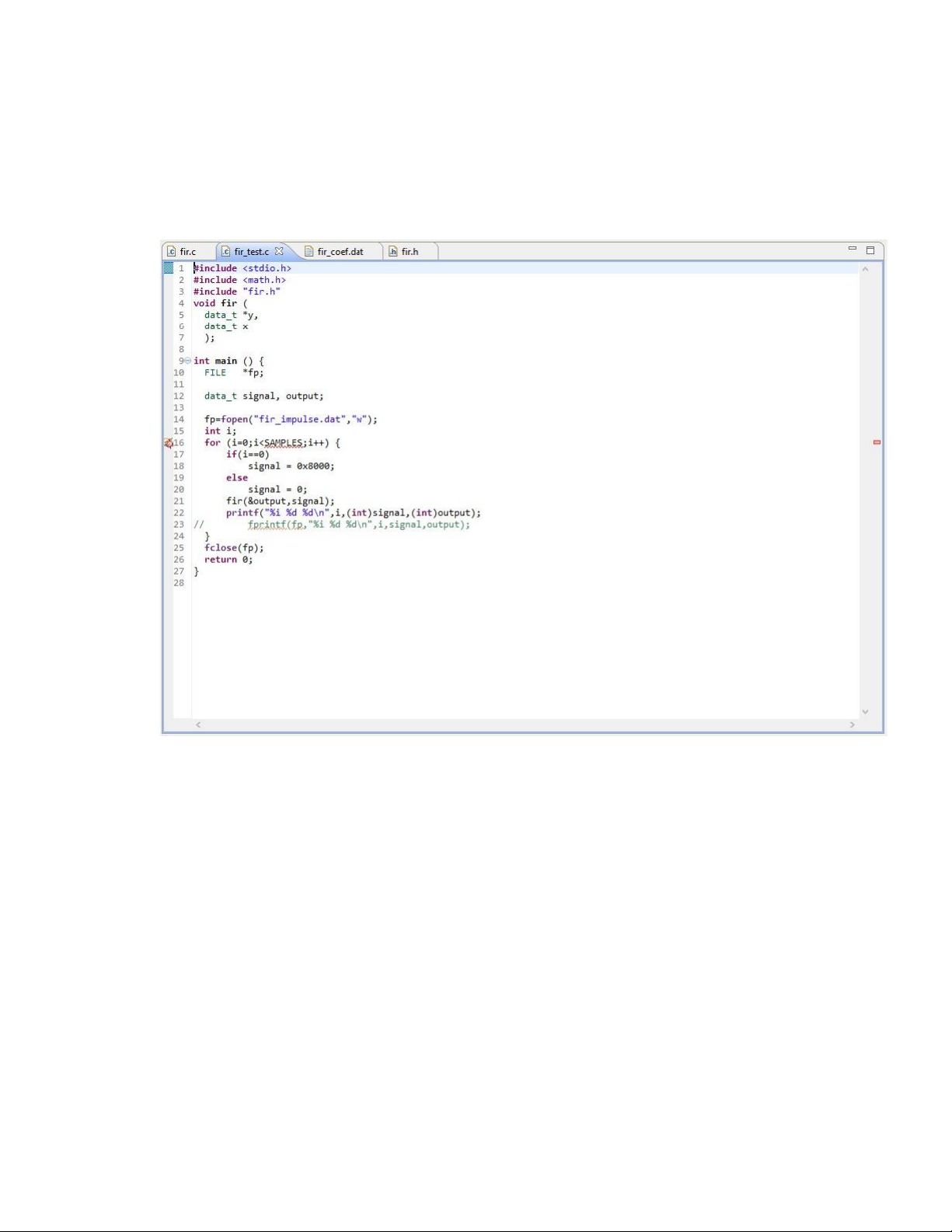Place cursor on '#include <stdio.h>' line

click(242, 268)
